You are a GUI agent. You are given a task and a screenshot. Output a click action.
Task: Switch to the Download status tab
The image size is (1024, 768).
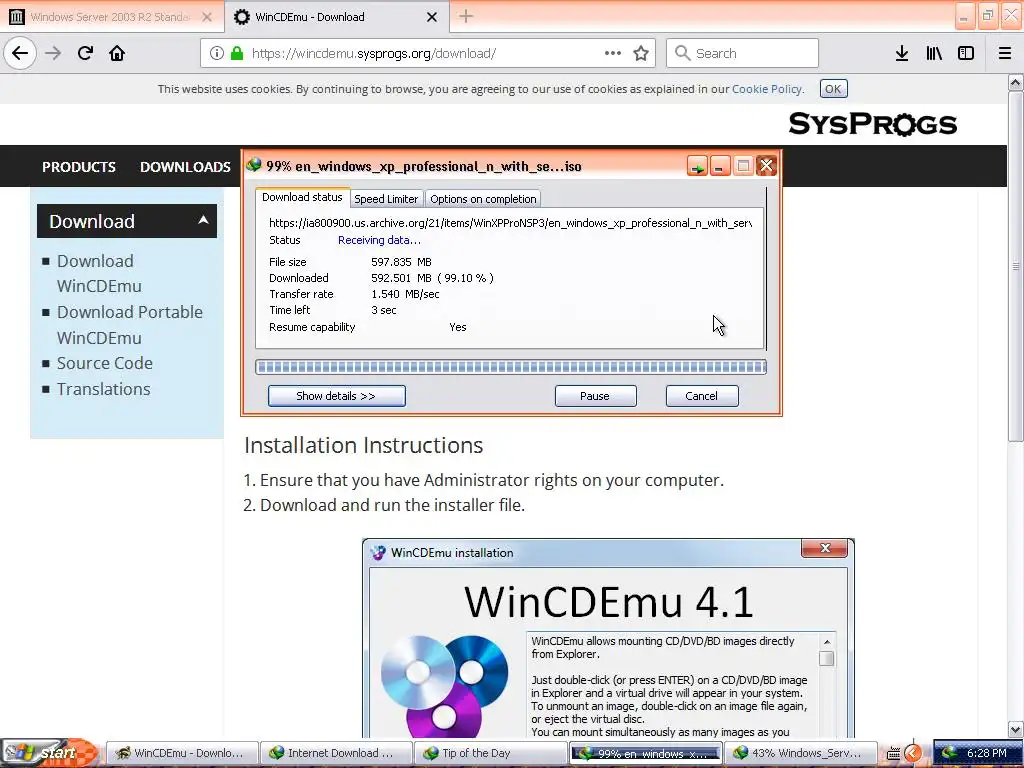pyautogui.click(x=302, y=197)
